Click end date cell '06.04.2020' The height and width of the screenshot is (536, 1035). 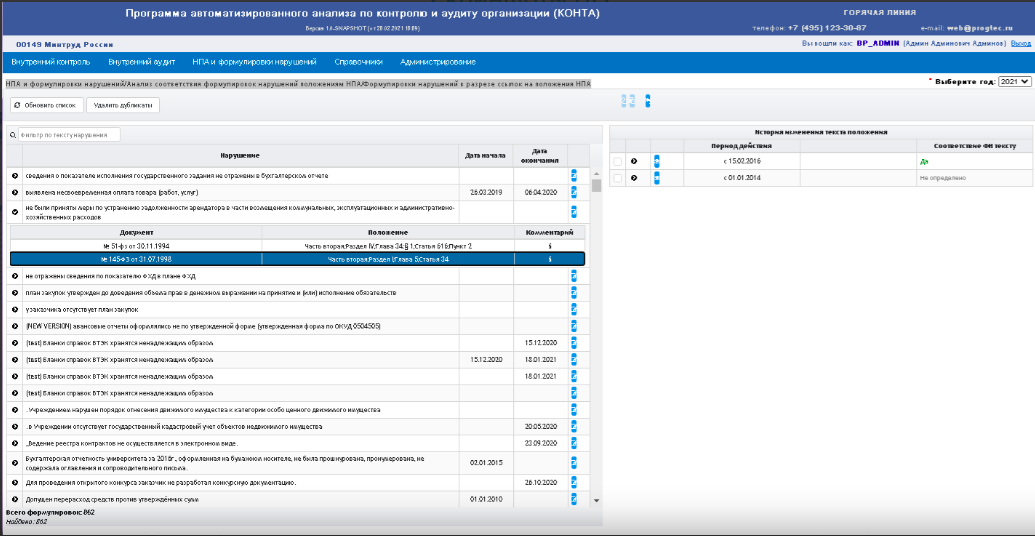[540, 192]
